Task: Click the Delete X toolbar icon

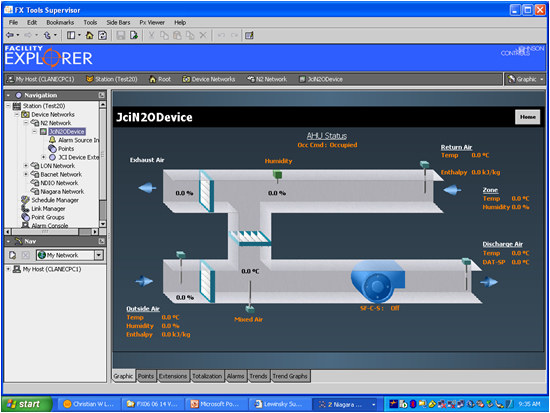Action: (203, 35)
